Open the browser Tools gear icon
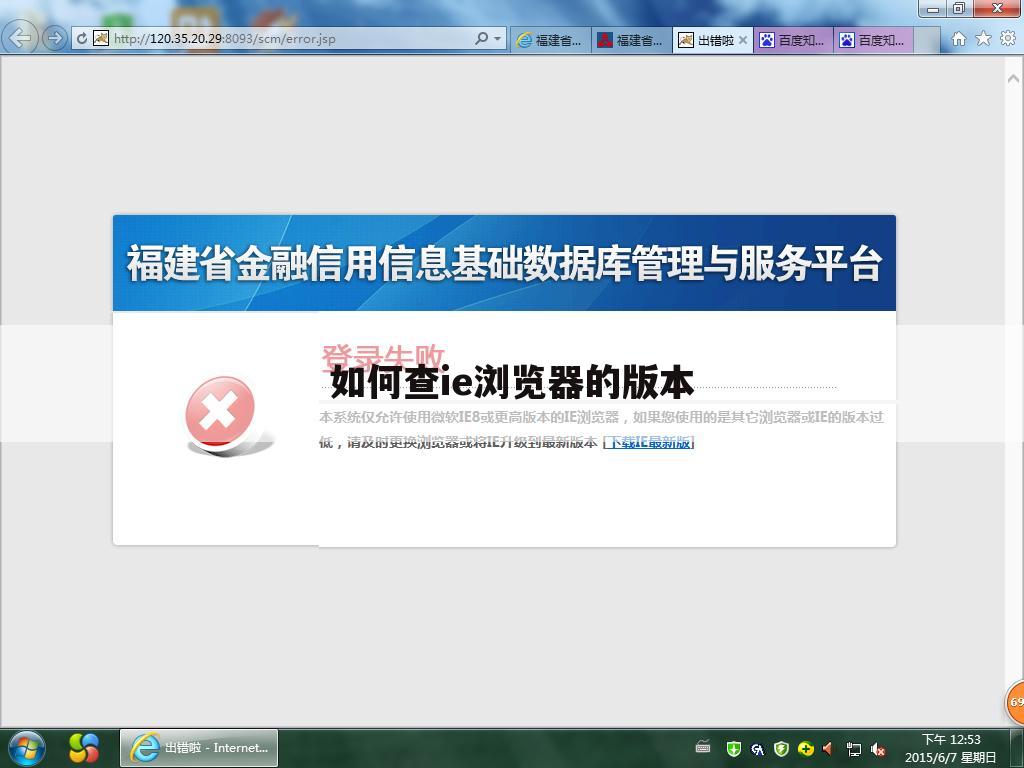The image size is (1024, 768). tap(1008, 39)
